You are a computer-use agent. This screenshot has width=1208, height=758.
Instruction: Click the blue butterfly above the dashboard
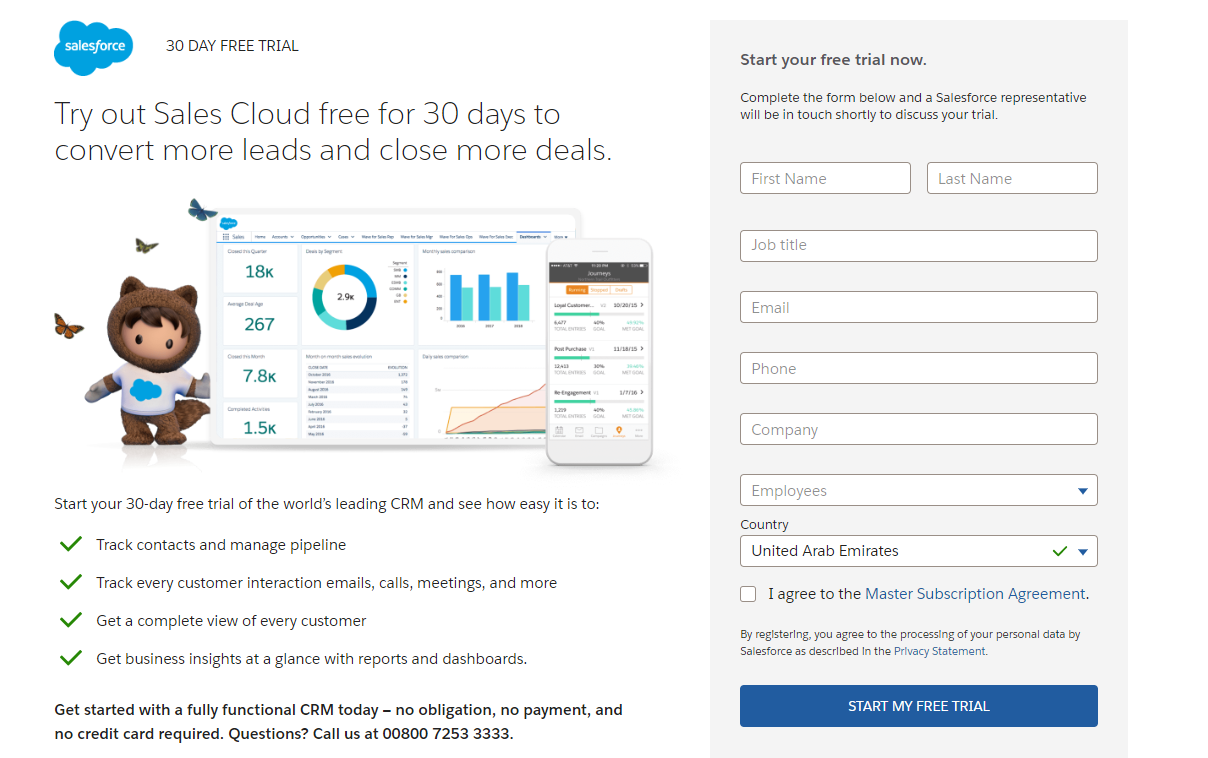tap(203, 210)
